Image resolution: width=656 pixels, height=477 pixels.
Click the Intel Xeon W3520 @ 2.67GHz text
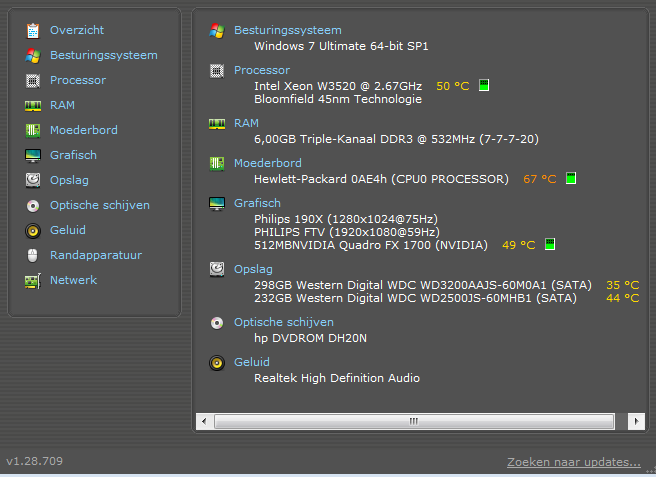[x=338, y=86]
